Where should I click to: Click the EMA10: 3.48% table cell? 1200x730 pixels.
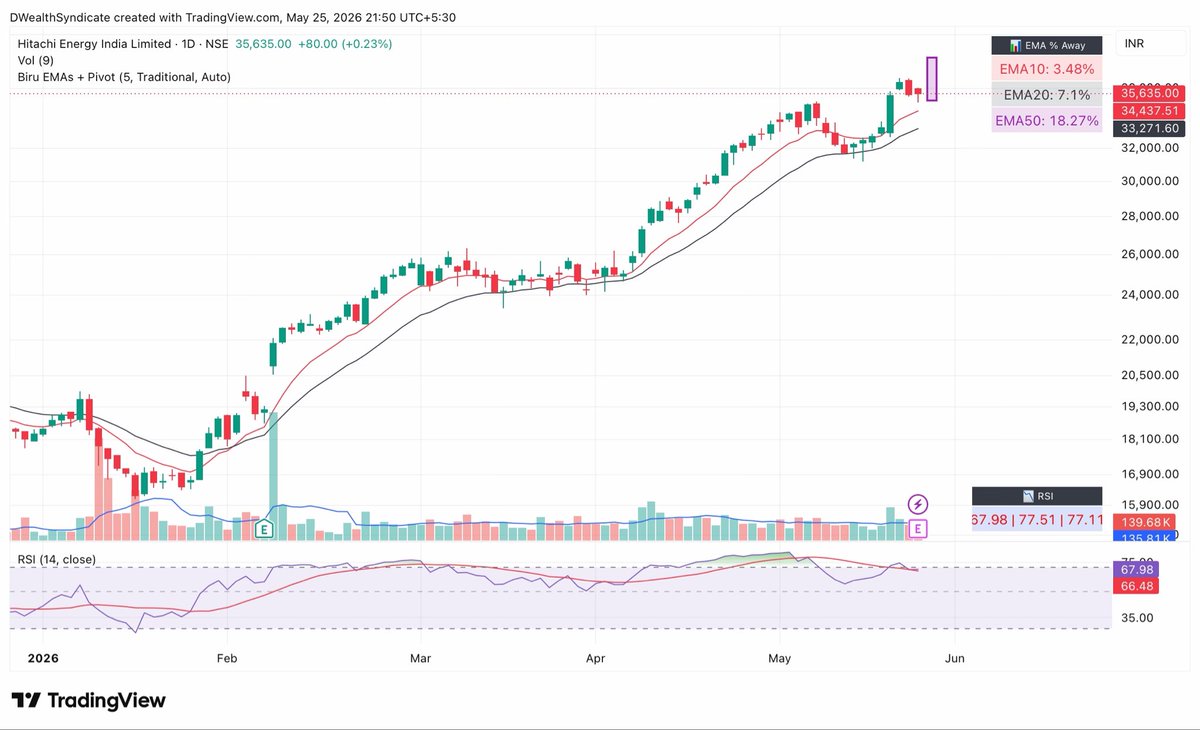(x=1046, y=70)
